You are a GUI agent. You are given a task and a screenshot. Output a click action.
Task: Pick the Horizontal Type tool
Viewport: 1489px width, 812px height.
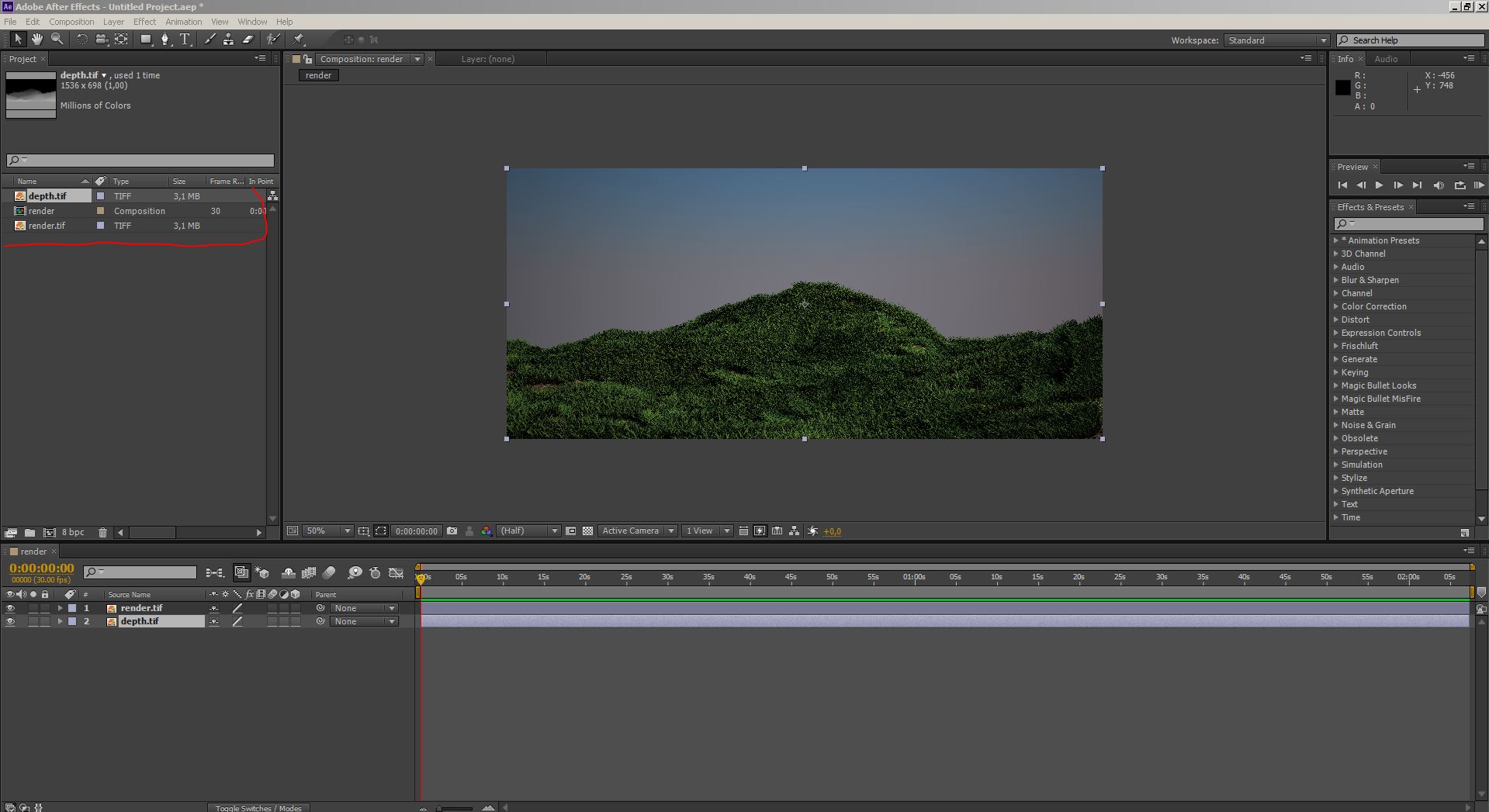tap(185, 40)
